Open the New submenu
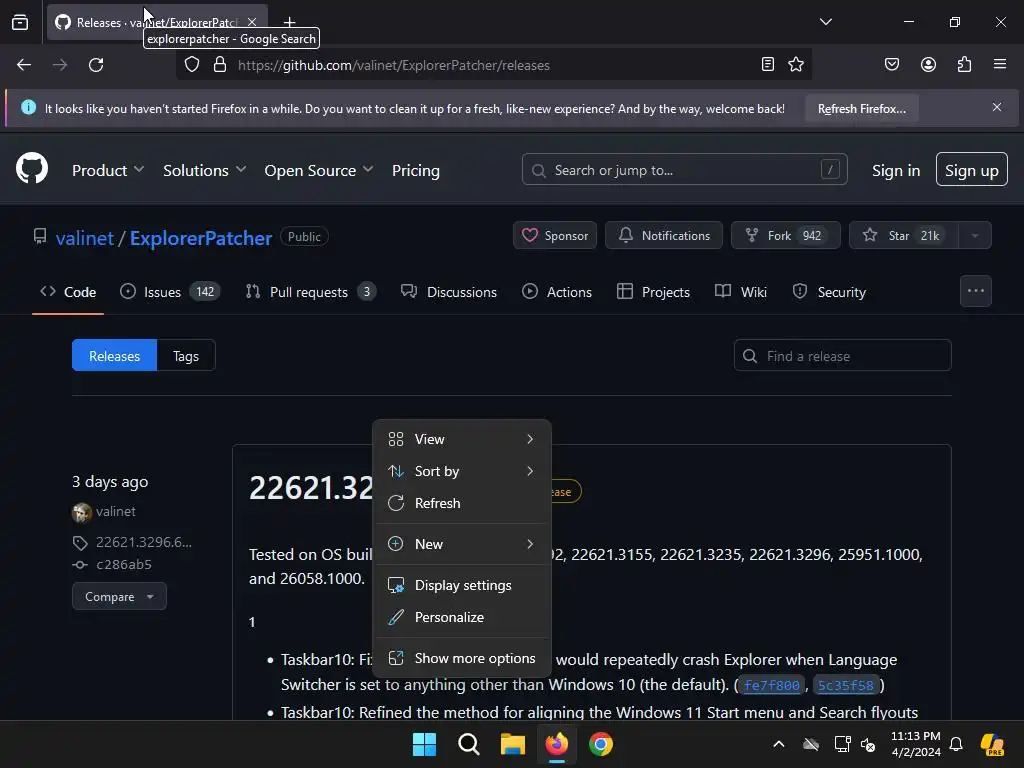Screen dimensions: 1024x768 point(462,544)
